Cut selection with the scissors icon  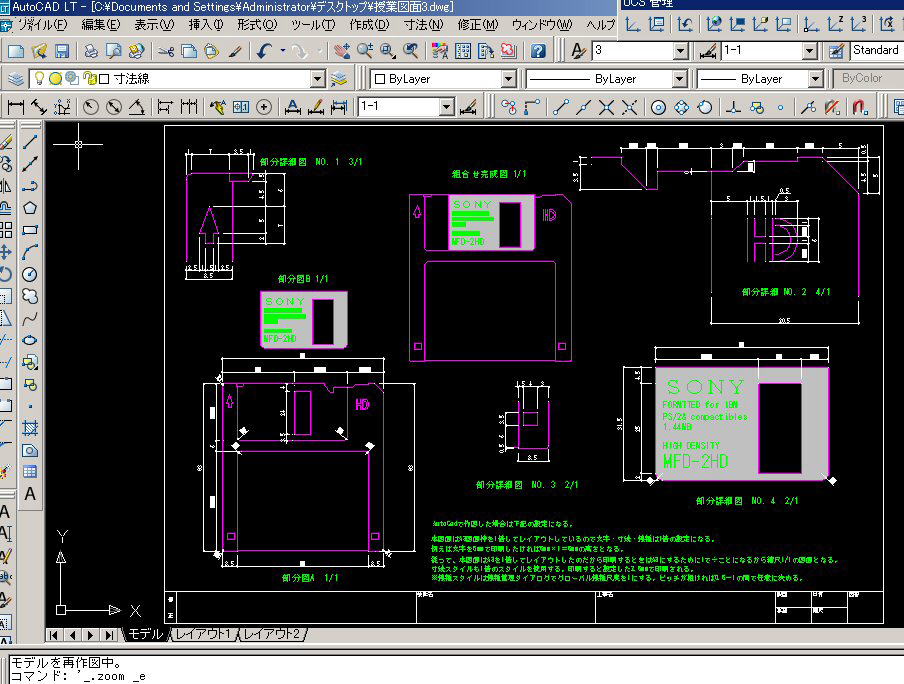pyautogui.click(x=166, y=51)
